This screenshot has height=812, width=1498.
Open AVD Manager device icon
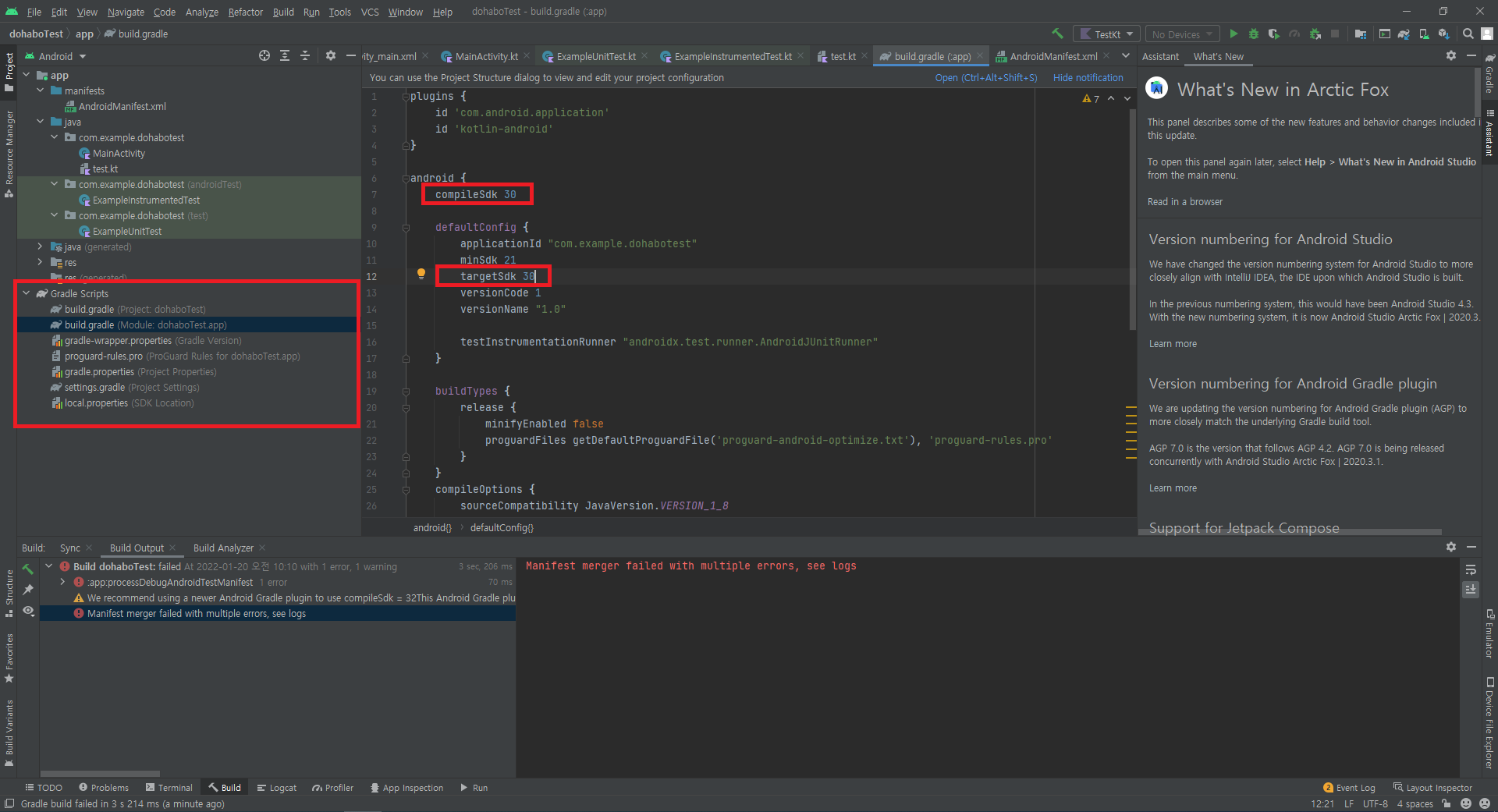tap(1424, 34)
